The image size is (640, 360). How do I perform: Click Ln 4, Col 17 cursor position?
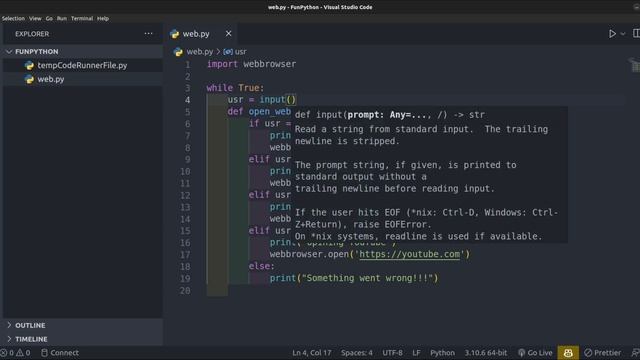coord(312,353)
